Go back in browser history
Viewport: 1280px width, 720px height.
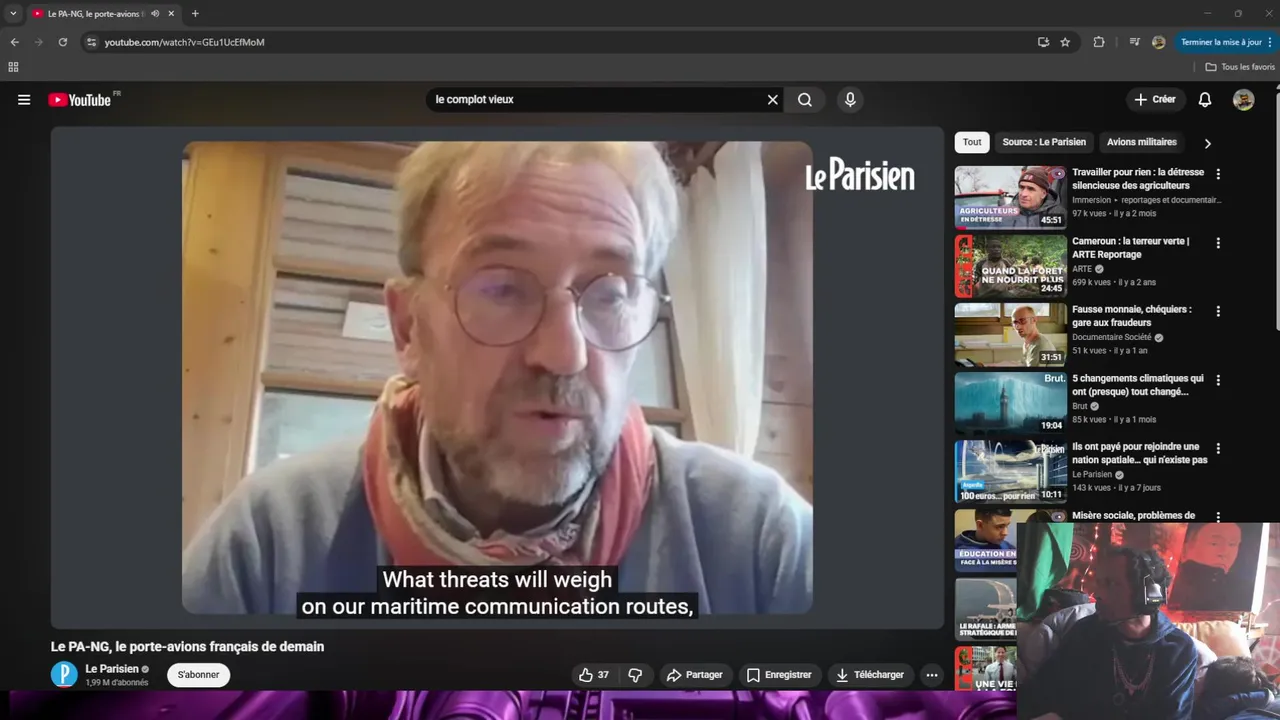[x=14, y=42]
